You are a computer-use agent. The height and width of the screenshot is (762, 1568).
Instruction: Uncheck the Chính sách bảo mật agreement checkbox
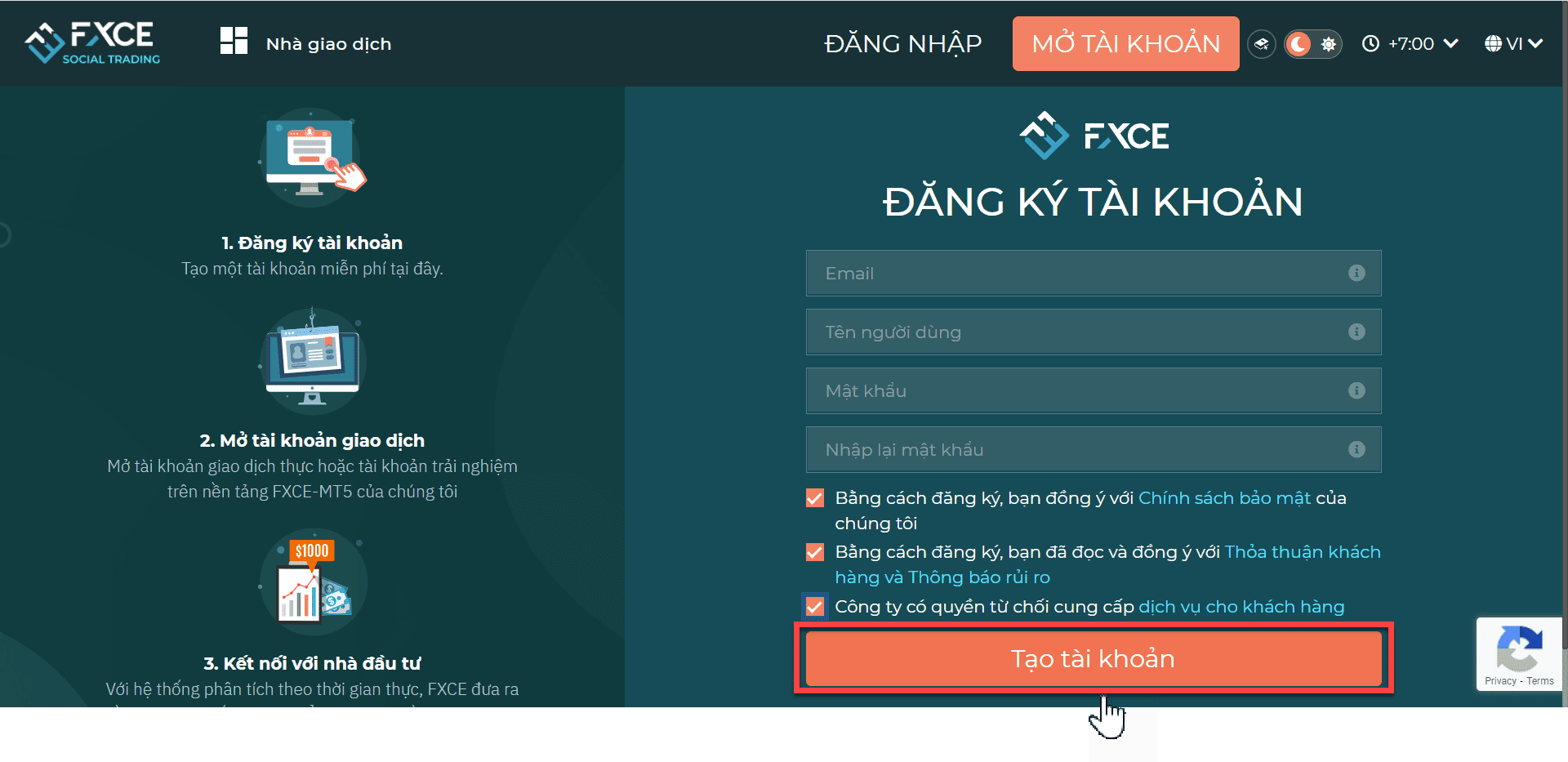[815, 498]
